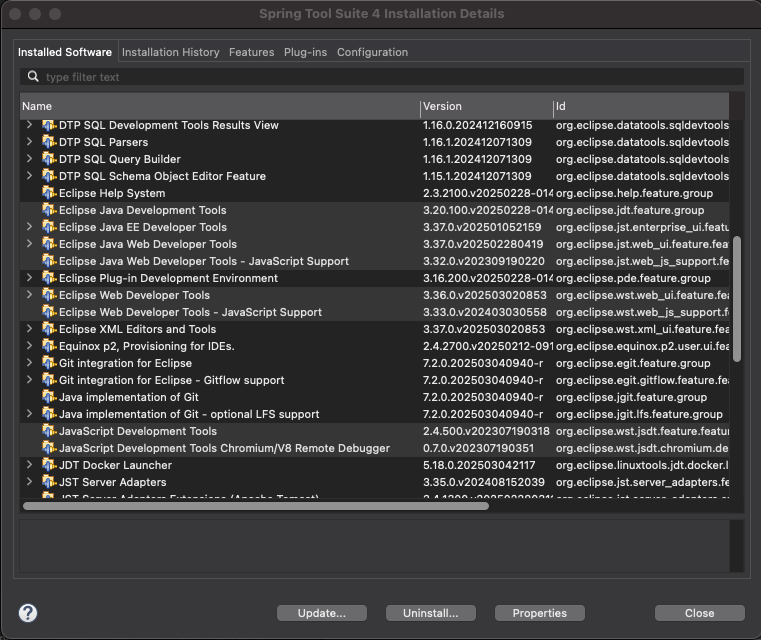Click the horizontal scrollbar thumb below the list
Image resolution: width=761 pixels, height=640 pixels.
256,506
